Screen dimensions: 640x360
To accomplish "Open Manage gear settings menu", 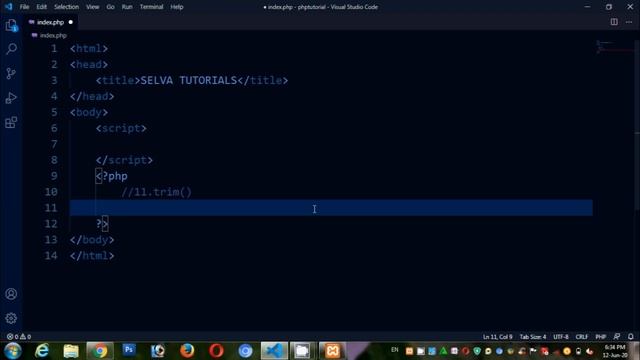I will (11, 318).
